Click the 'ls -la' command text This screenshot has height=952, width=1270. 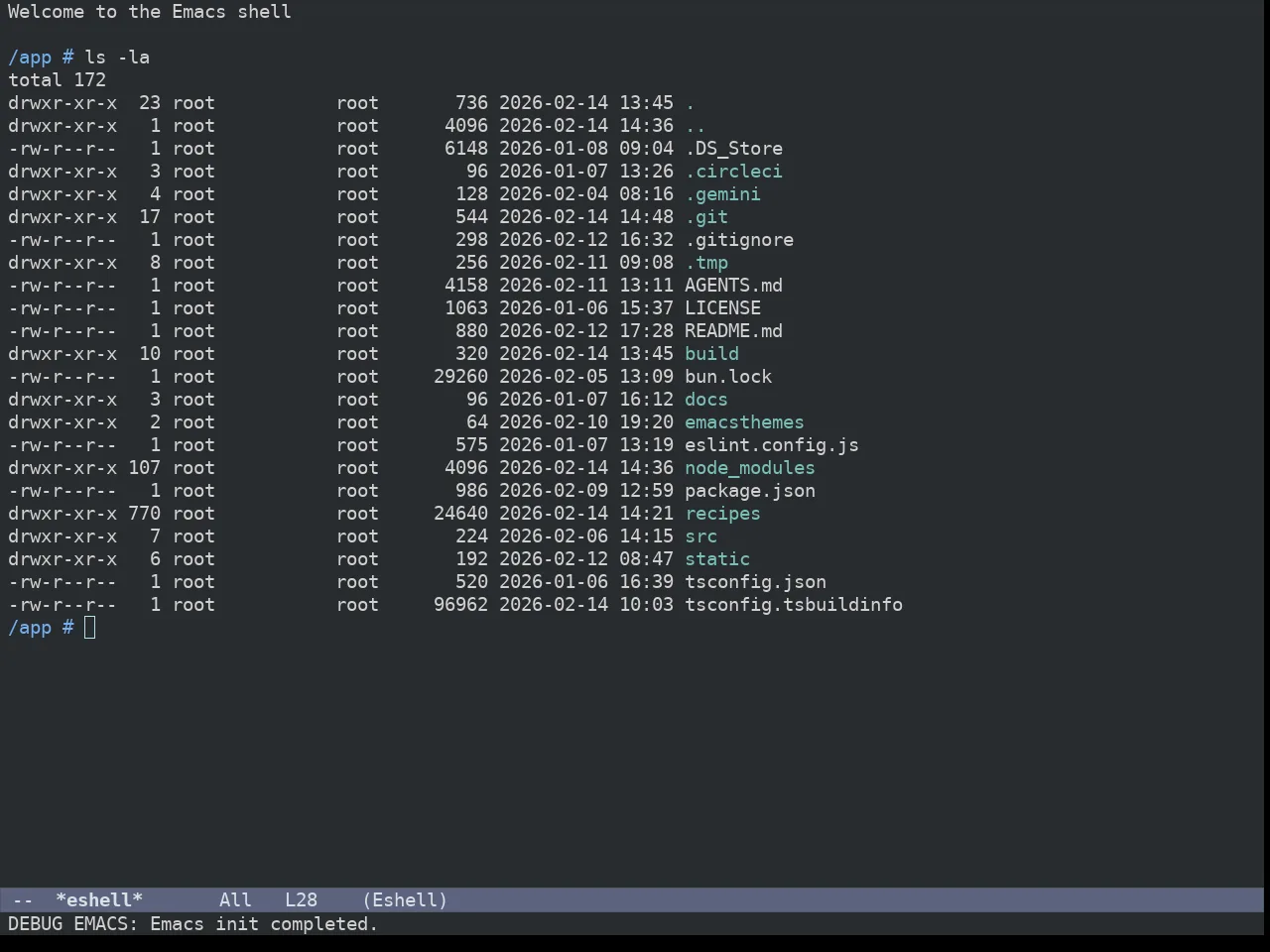pos(117,58)
